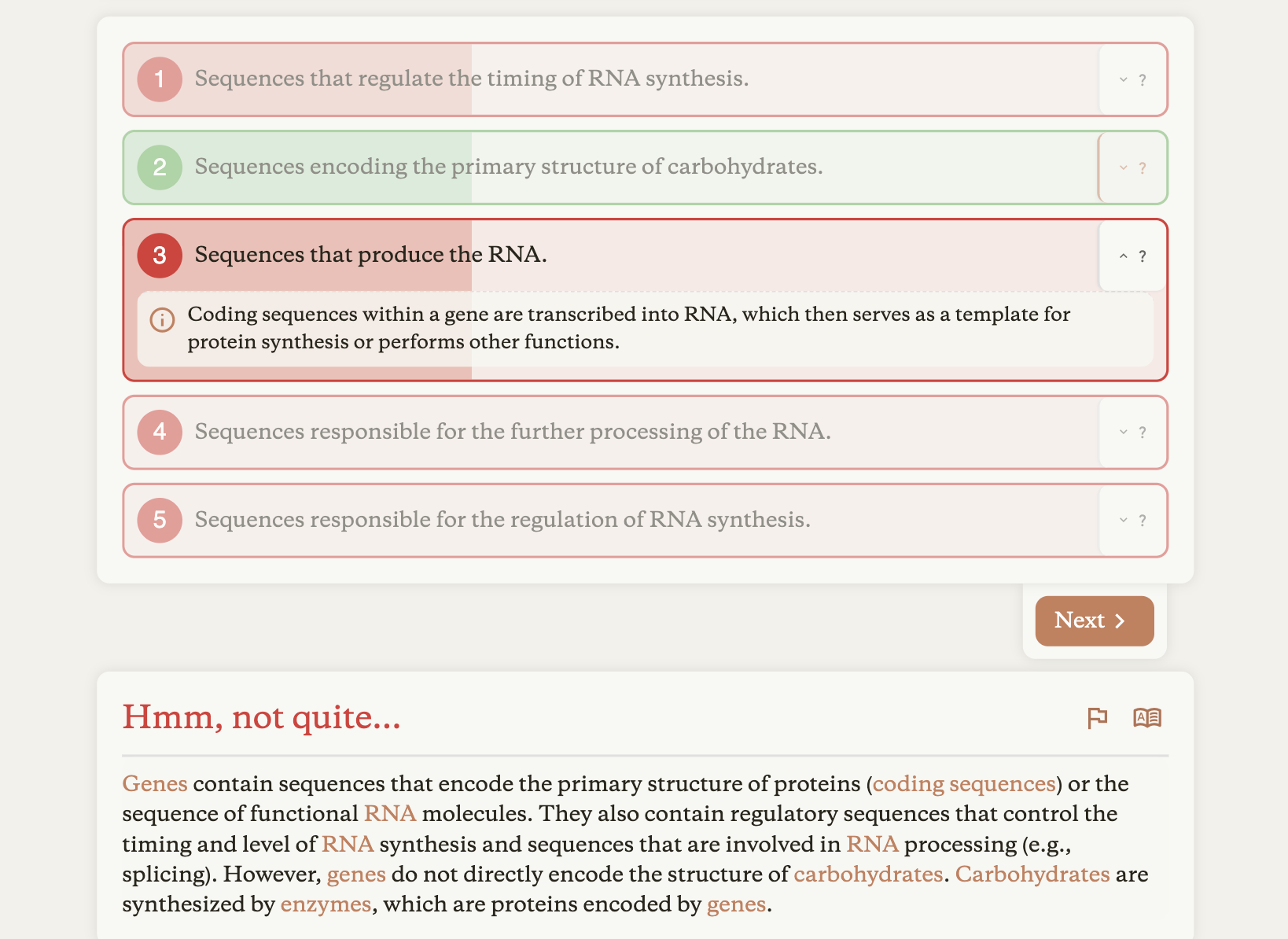This screenshot has height=939, width=1288.
Task: Click the Next button
Action: 1094,620
